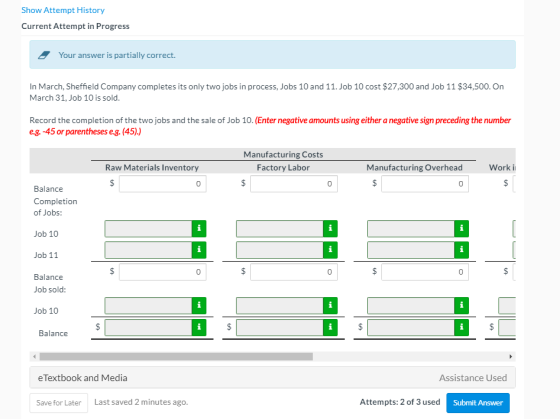Click the horizontal scrollbar thumb under the table
This screenshot has height=419, width=560.
(176, 356)
